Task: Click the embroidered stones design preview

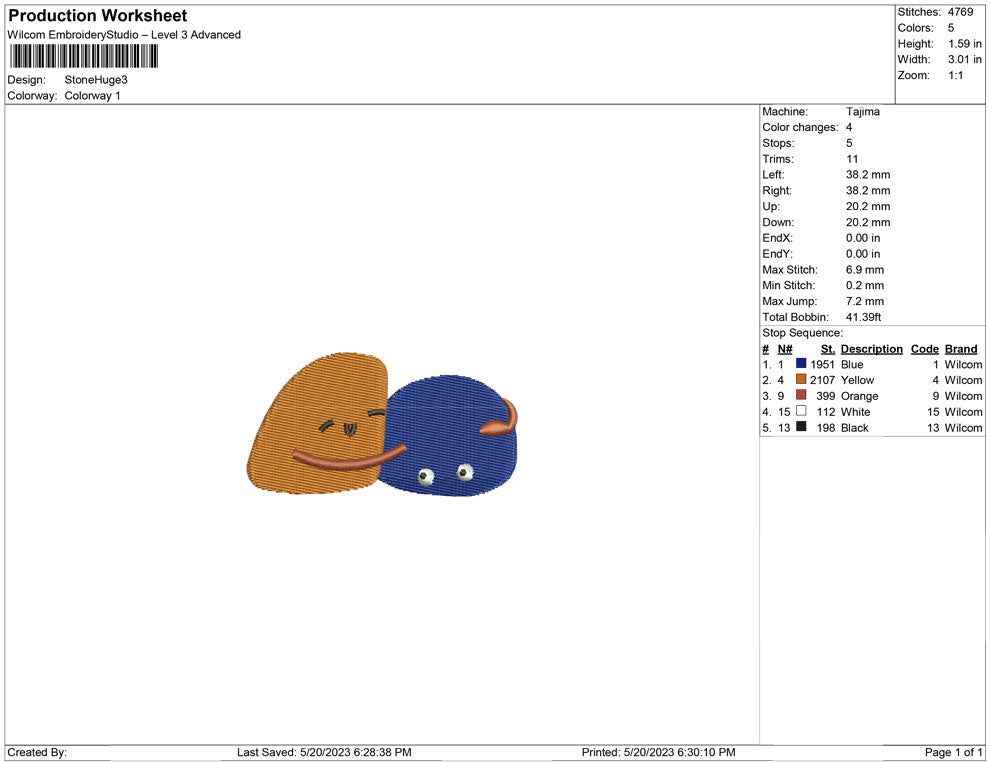Action: click(x=383, y=424)
